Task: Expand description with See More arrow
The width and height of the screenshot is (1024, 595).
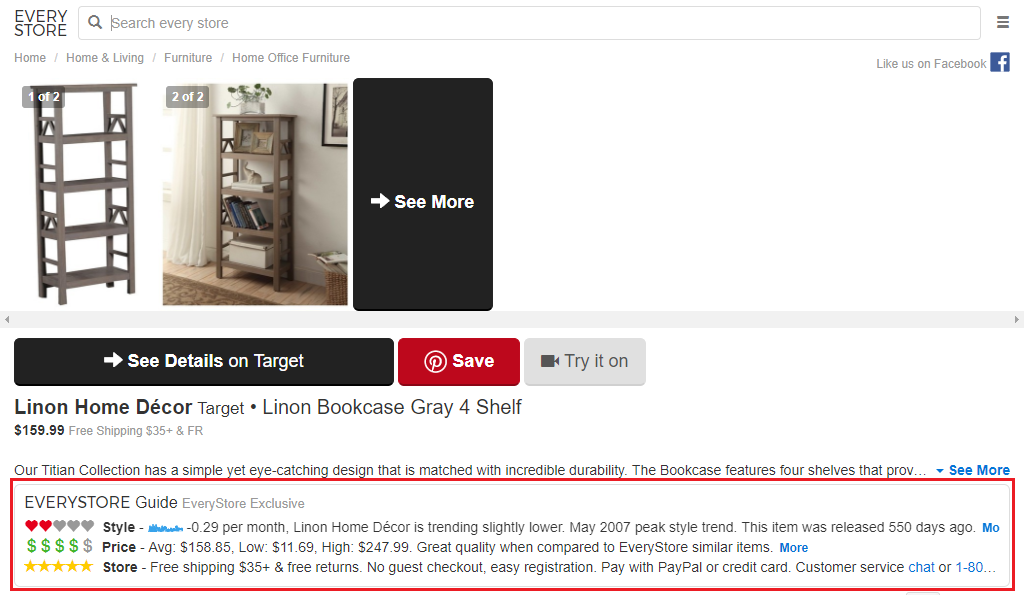Action: (x=972, y=470)
